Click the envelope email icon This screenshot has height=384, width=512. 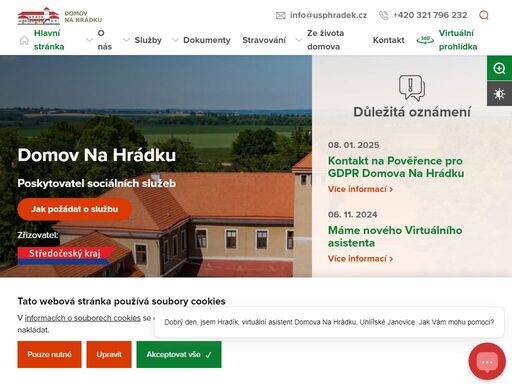point(281,15)
